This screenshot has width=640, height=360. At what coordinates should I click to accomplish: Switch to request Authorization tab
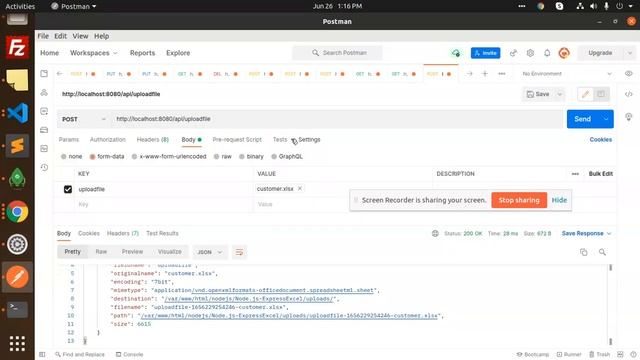[x=108, y=140]
